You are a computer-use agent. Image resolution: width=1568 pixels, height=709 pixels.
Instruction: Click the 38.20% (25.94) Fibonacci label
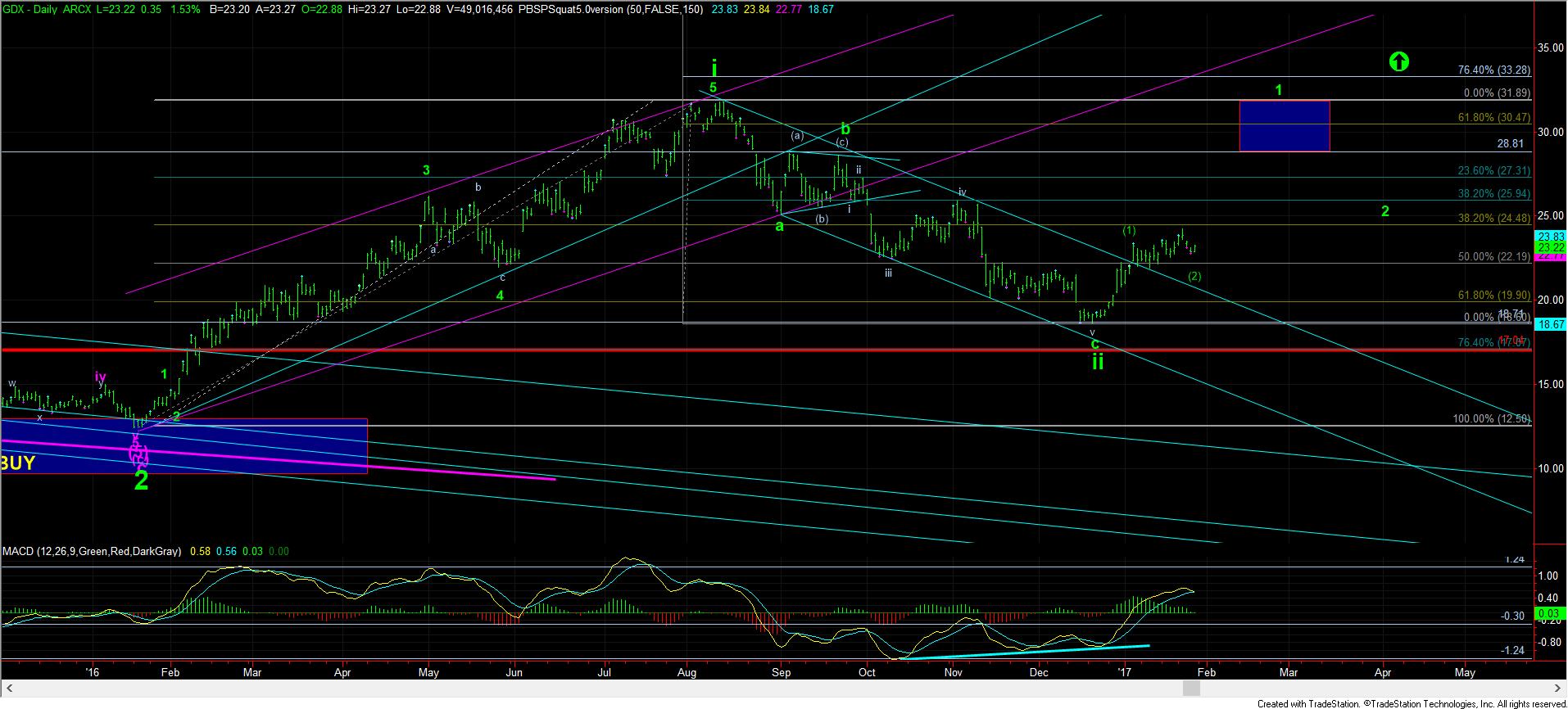point(1494,194)
